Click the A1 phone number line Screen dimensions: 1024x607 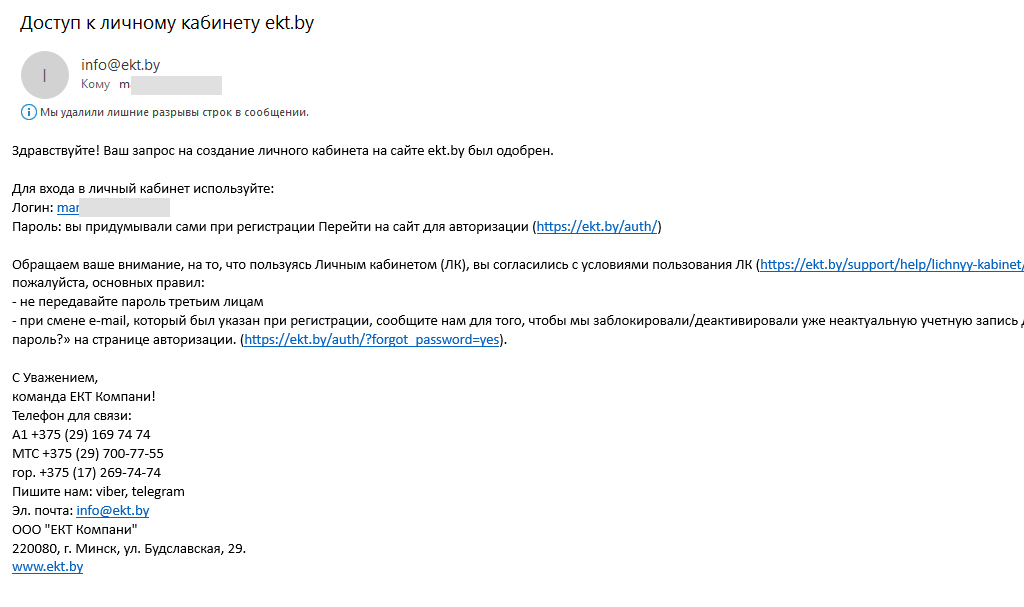click(x=81, y=435)
